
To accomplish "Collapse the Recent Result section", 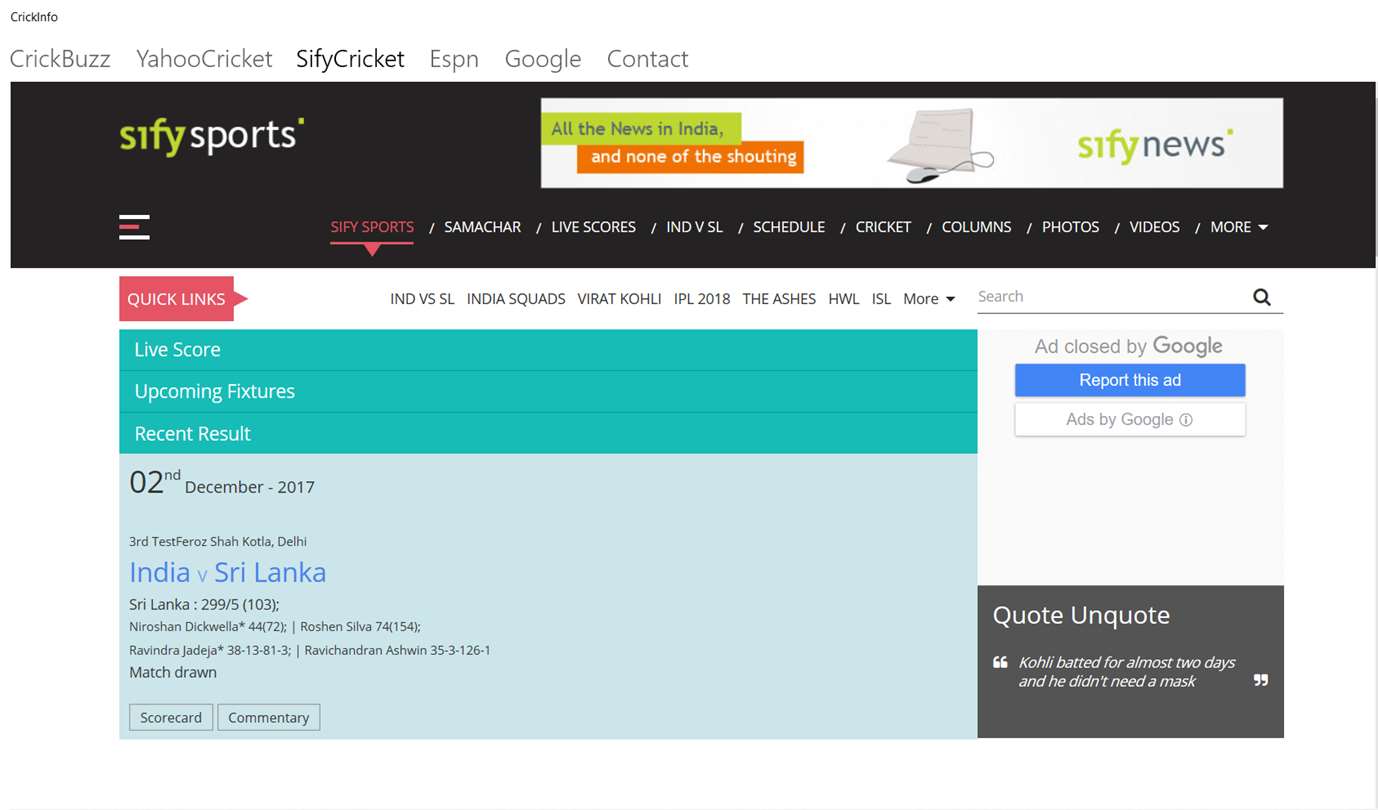I will click(548, 434).
